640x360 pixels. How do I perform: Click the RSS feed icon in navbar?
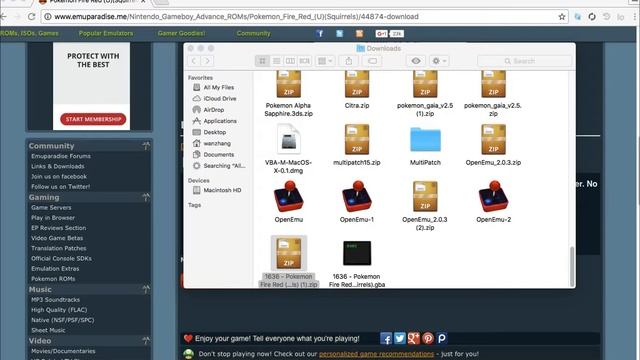tap(359, 33)
